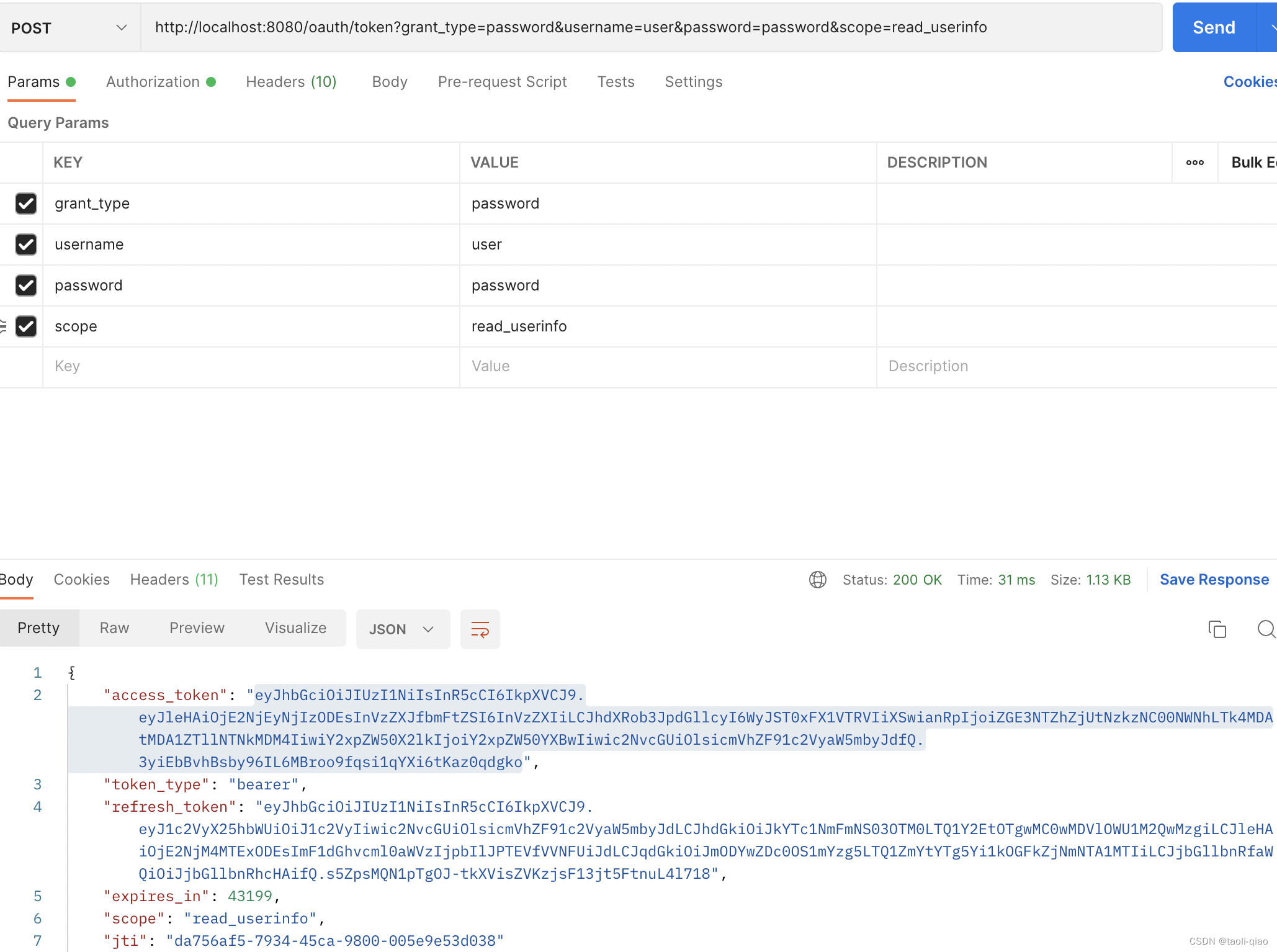Click the Status 200 OK text
This screenshot has width=1277, height=952.
tap(892, 580)
